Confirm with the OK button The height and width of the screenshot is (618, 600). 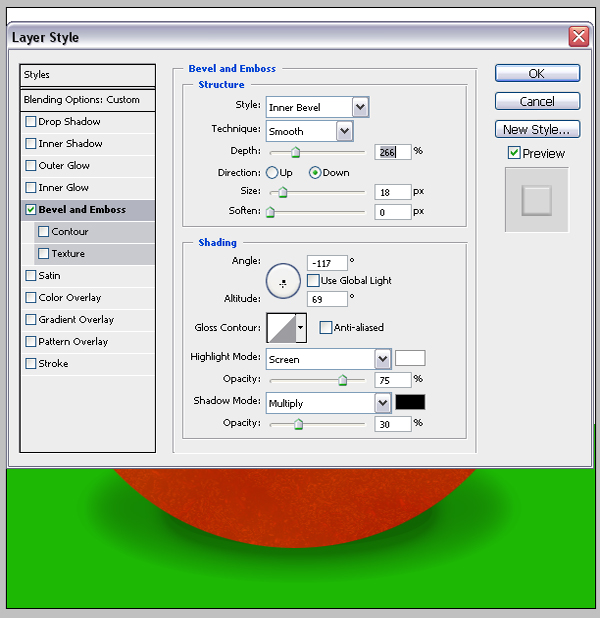coord(537,73)
